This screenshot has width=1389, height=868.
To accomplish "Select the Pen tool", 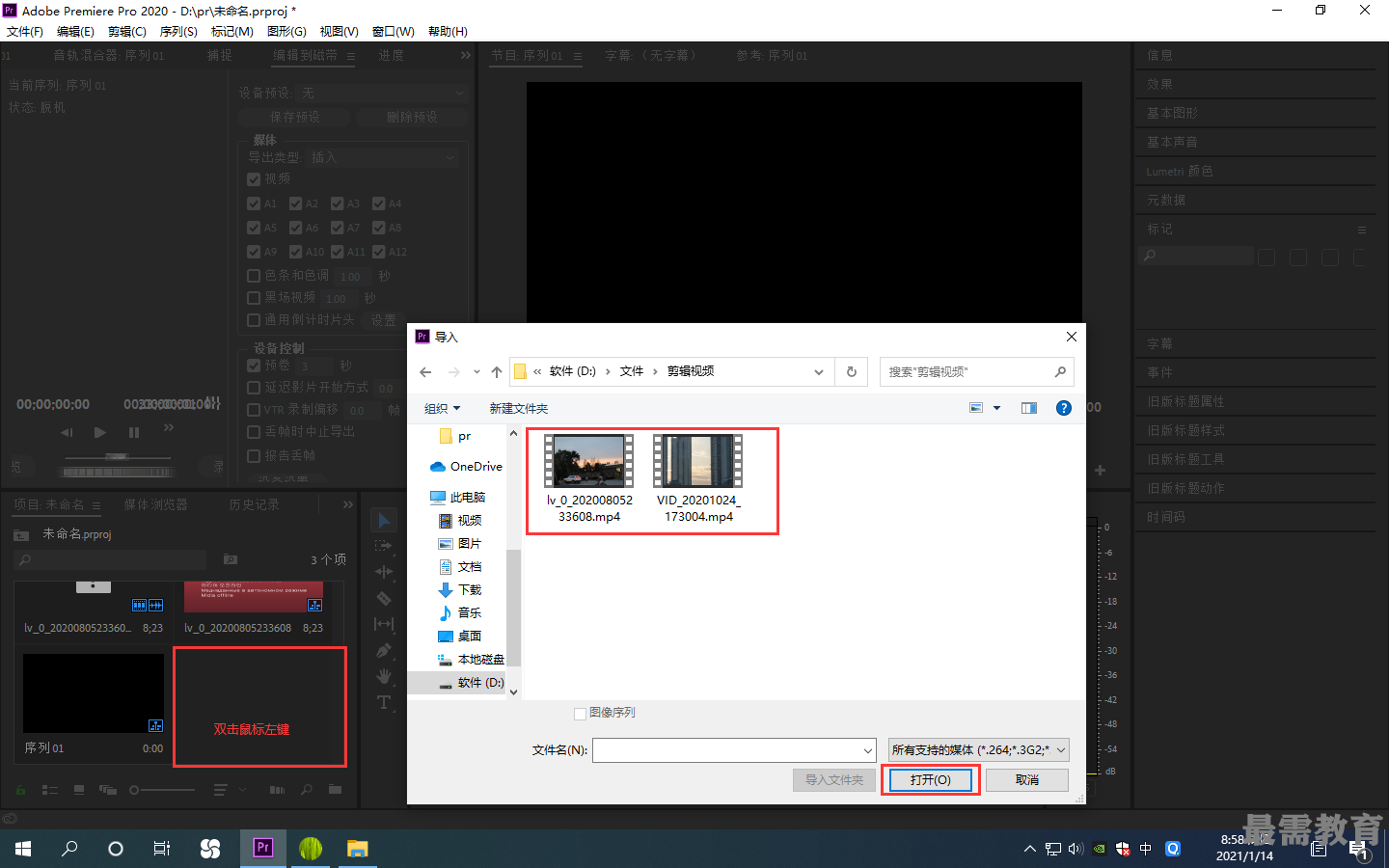I will (x=384, y=650).
